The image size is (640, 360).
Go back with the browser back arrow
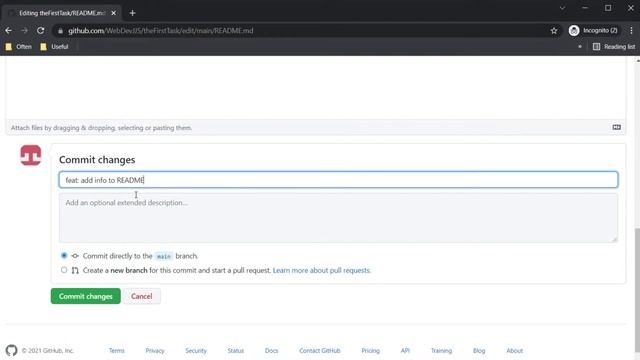pyautogui.click(x=9, y=31)
